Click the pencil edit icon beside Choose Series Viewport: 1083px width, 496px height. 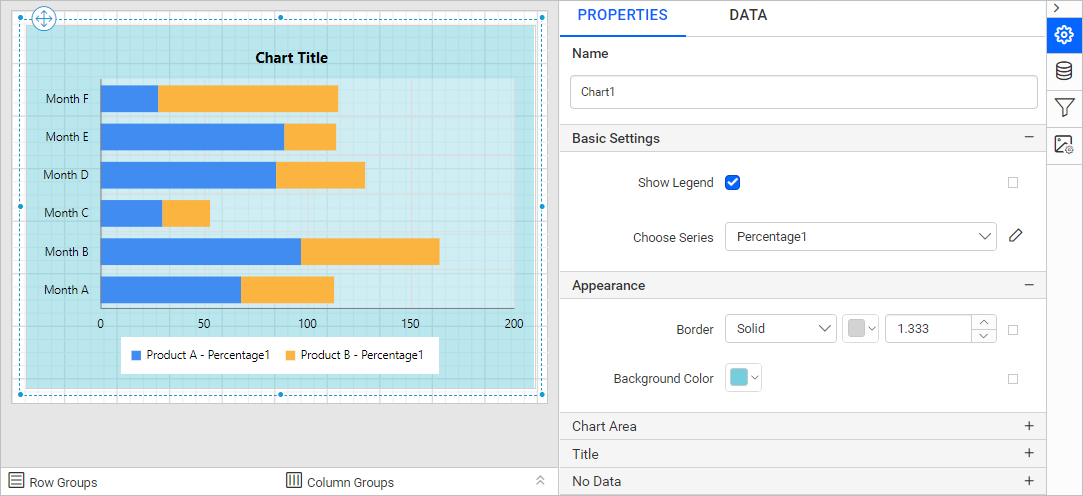pyautogui.click(x=1016, y=236)
